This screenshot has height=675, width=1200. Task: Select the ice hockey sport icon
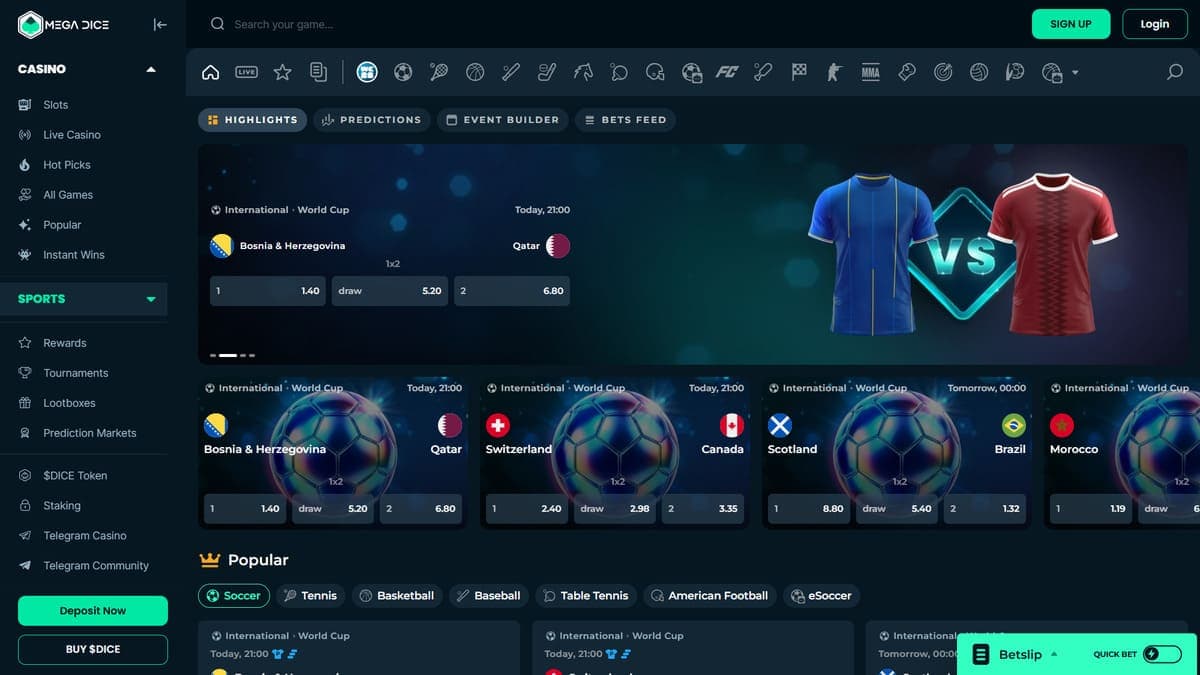(x=547, y=72)
